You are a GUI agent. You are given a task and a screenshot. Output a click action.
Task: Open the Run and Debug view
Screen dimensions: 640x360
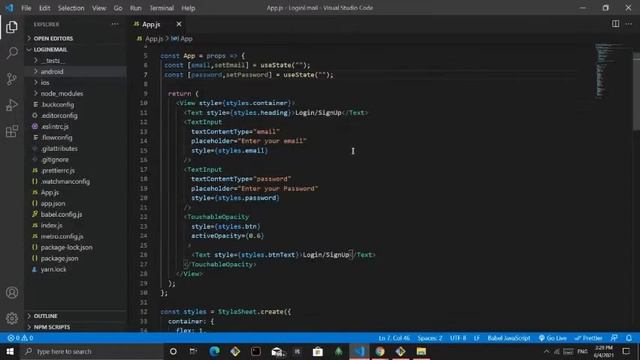point(12,105)
